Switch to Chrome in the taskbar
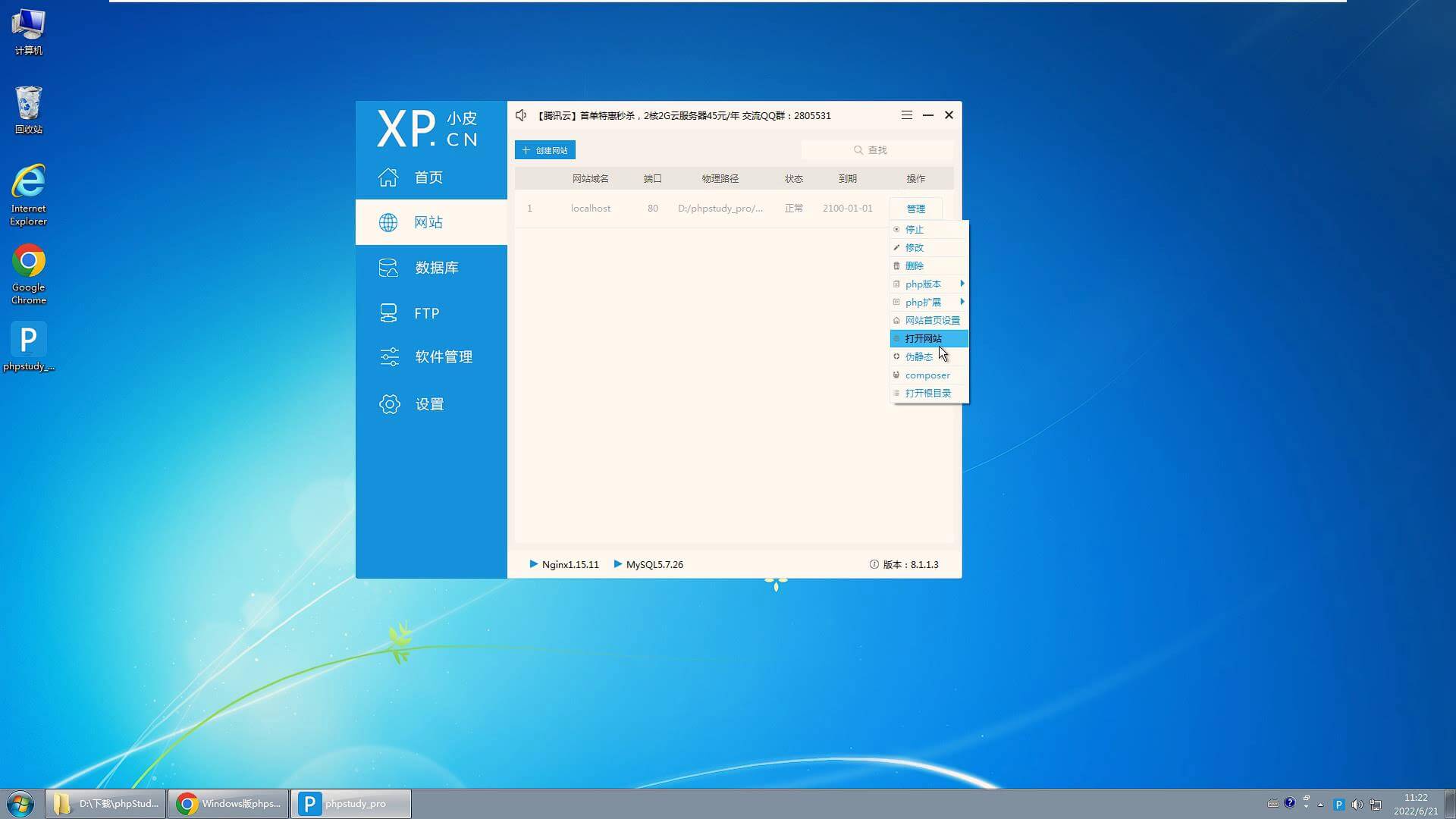1456x819 pixels. [228, 804]
